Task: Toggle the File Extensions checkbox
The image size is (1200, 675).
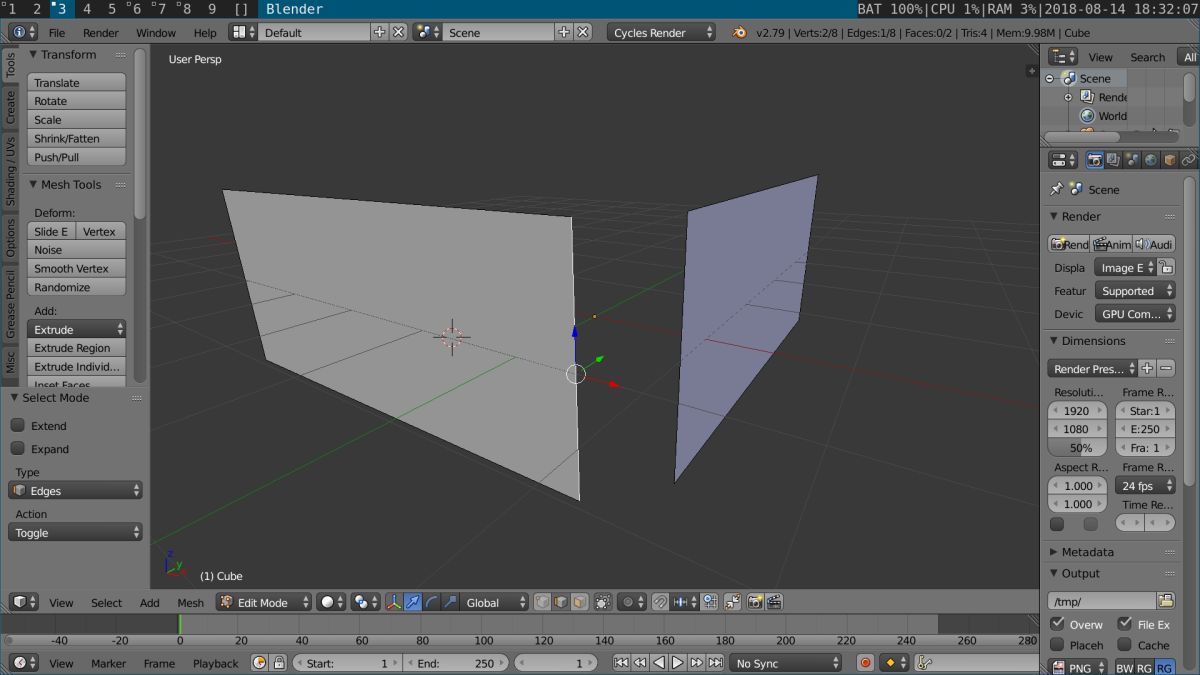Action: tap(1125, 623)
